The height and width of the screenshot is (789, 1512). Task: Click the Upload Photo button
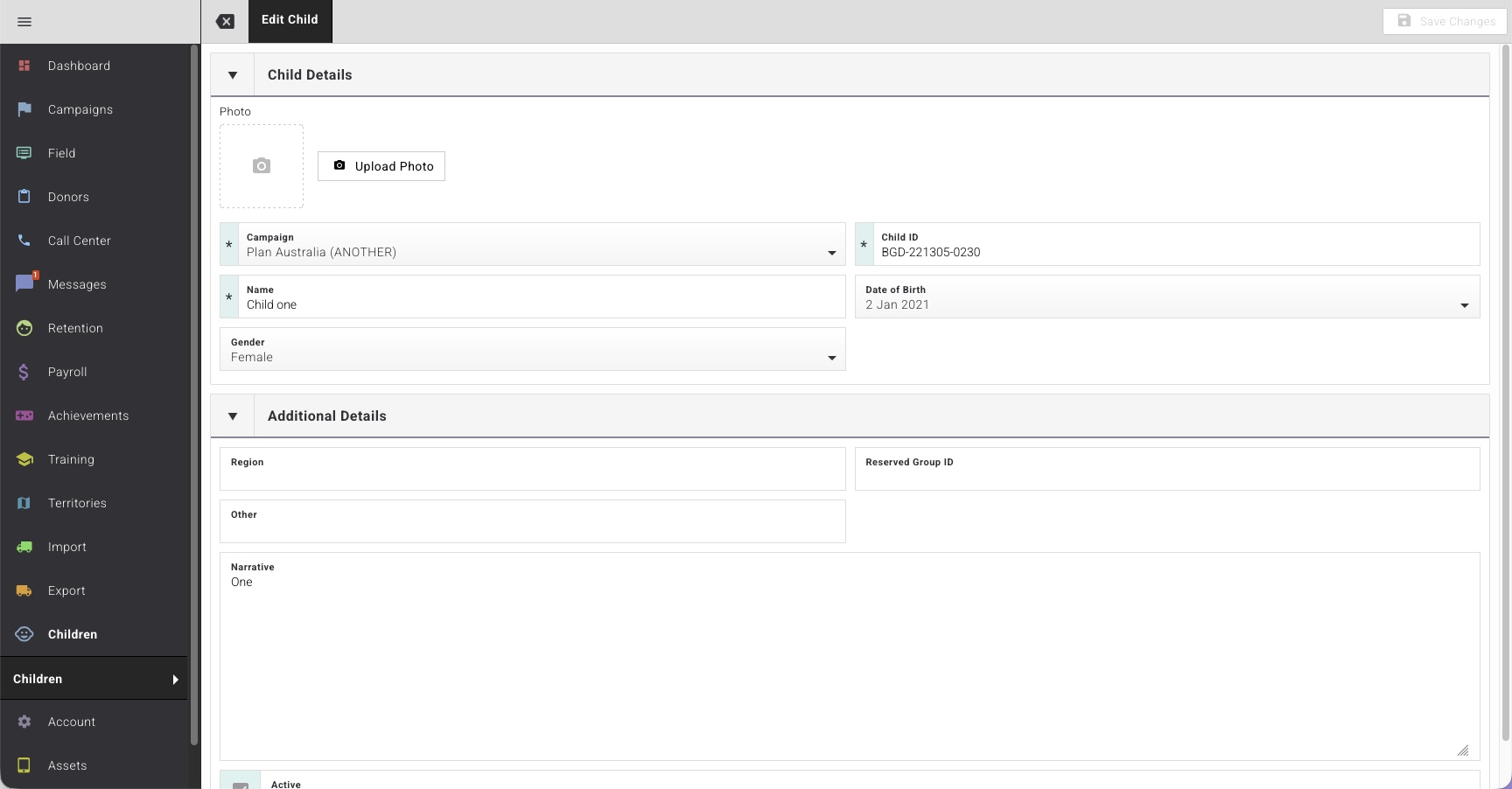(x=381, y=166)
